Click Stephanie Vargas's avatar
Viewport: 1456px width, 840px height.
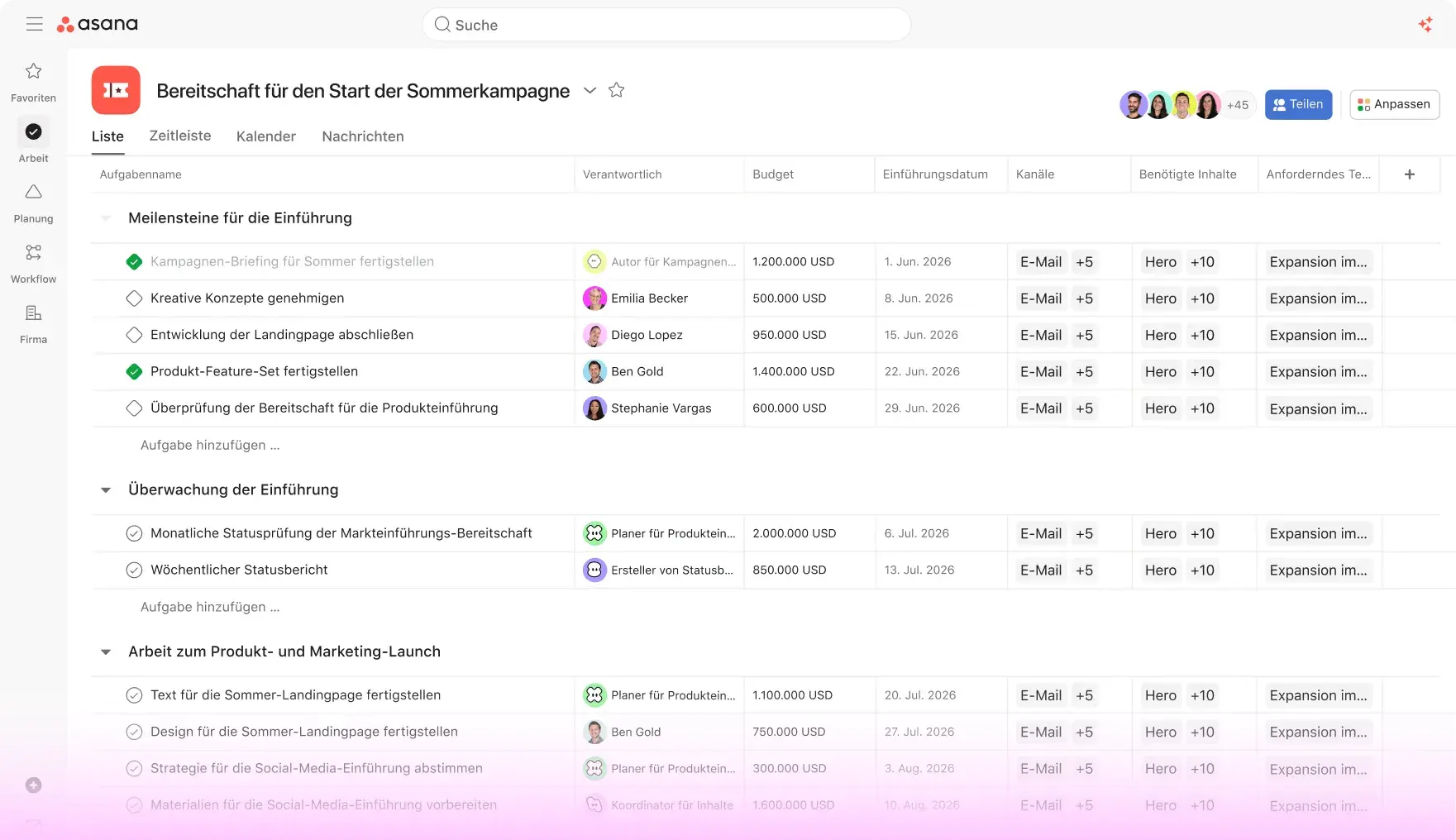click(x=594, y=408)
